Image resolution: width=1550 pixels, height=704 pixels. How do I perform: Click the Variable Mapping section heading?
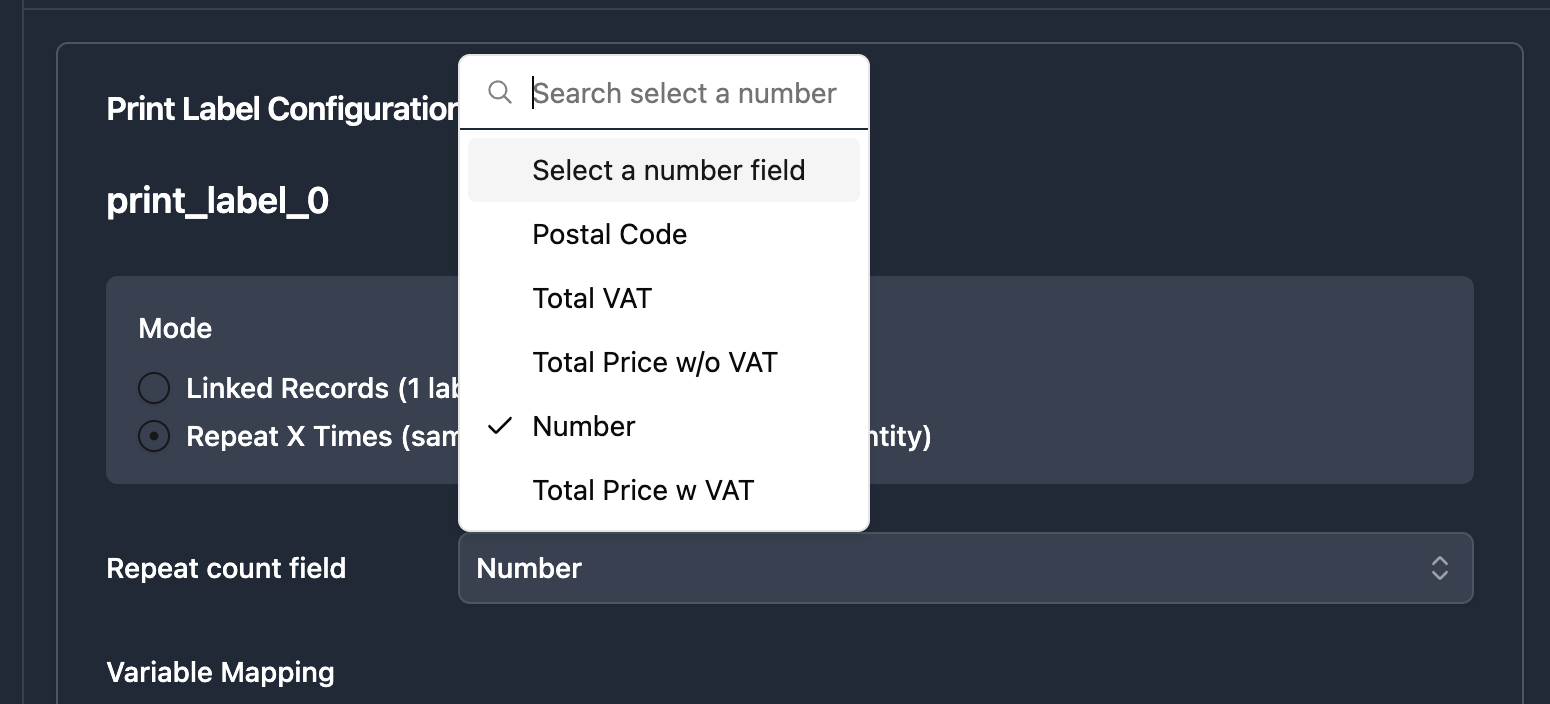click(x=220, y=672)
